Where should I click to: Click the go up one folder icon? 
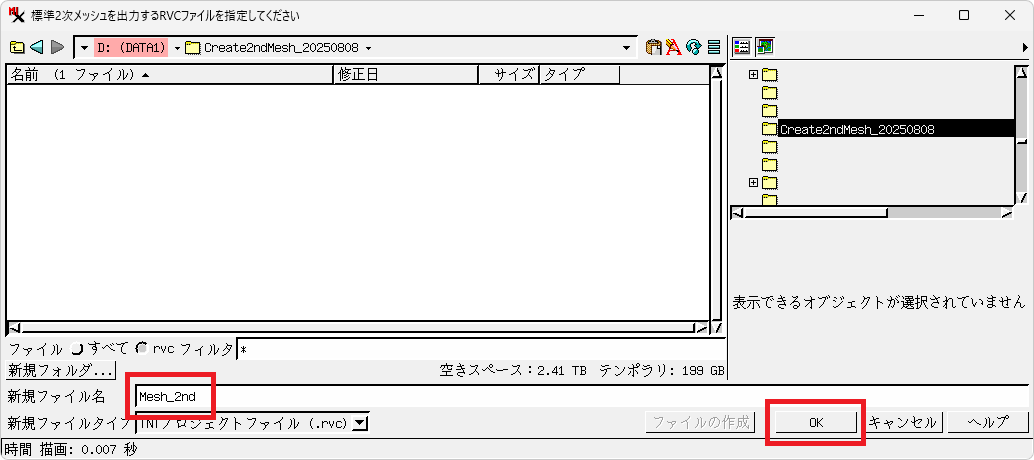click(17, 47)
